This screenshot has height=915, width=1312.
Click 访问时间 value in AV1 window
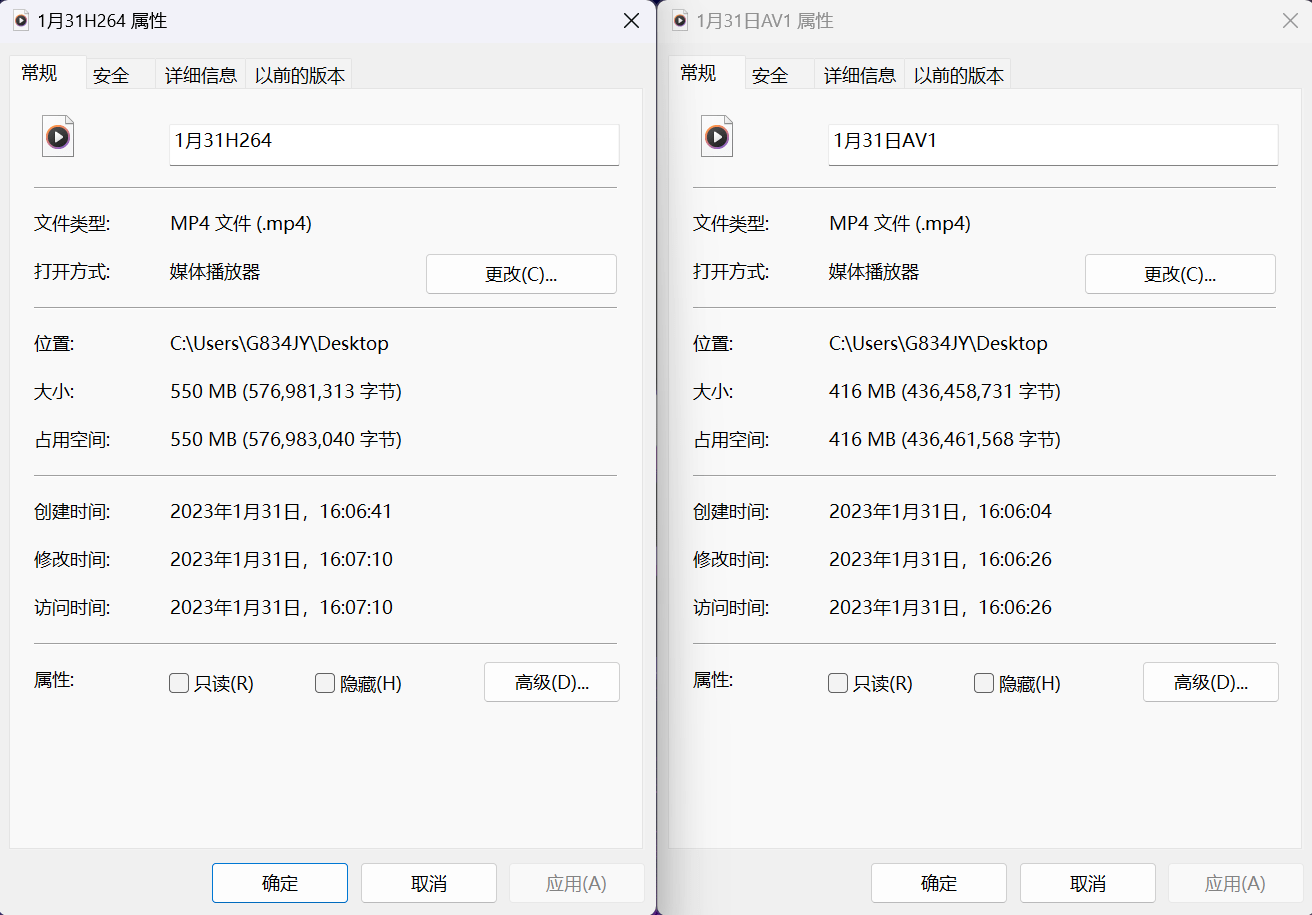click(940, 607)
